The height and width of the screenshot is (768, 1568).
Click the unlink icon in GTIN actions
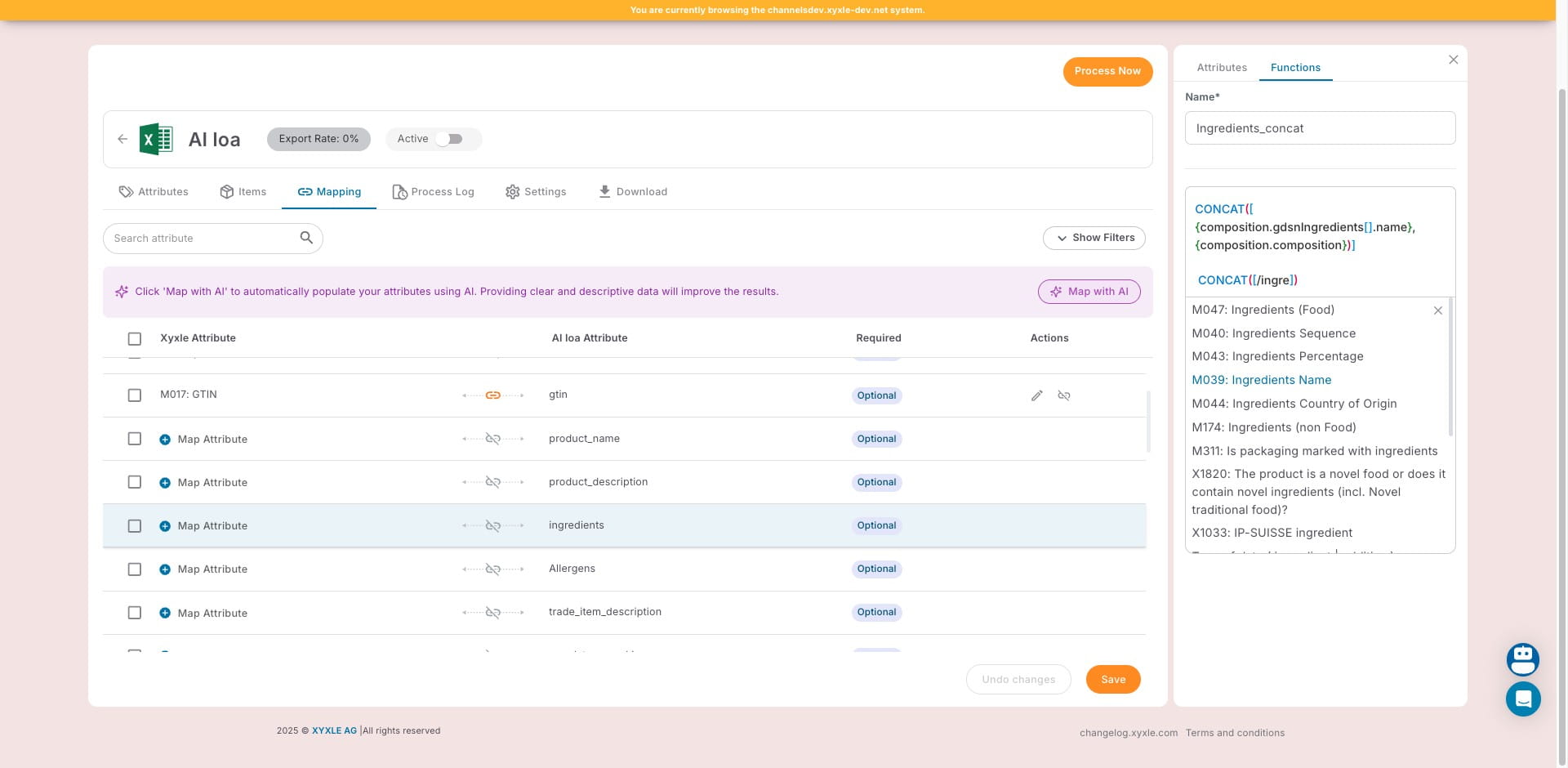pos(1063,395)
